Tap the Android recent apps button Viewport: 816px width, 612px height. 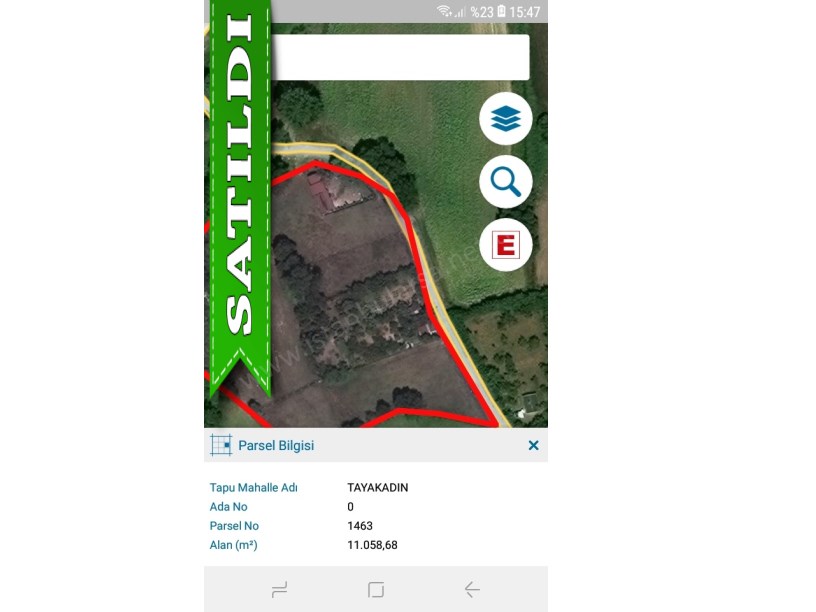coord(279,590)
